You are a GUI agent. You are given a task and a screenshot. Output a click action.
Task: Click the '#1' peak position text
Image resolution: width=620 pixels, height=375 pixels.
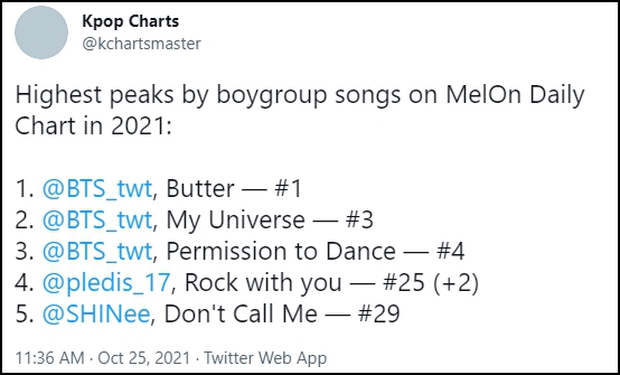(x=288, y=189)
